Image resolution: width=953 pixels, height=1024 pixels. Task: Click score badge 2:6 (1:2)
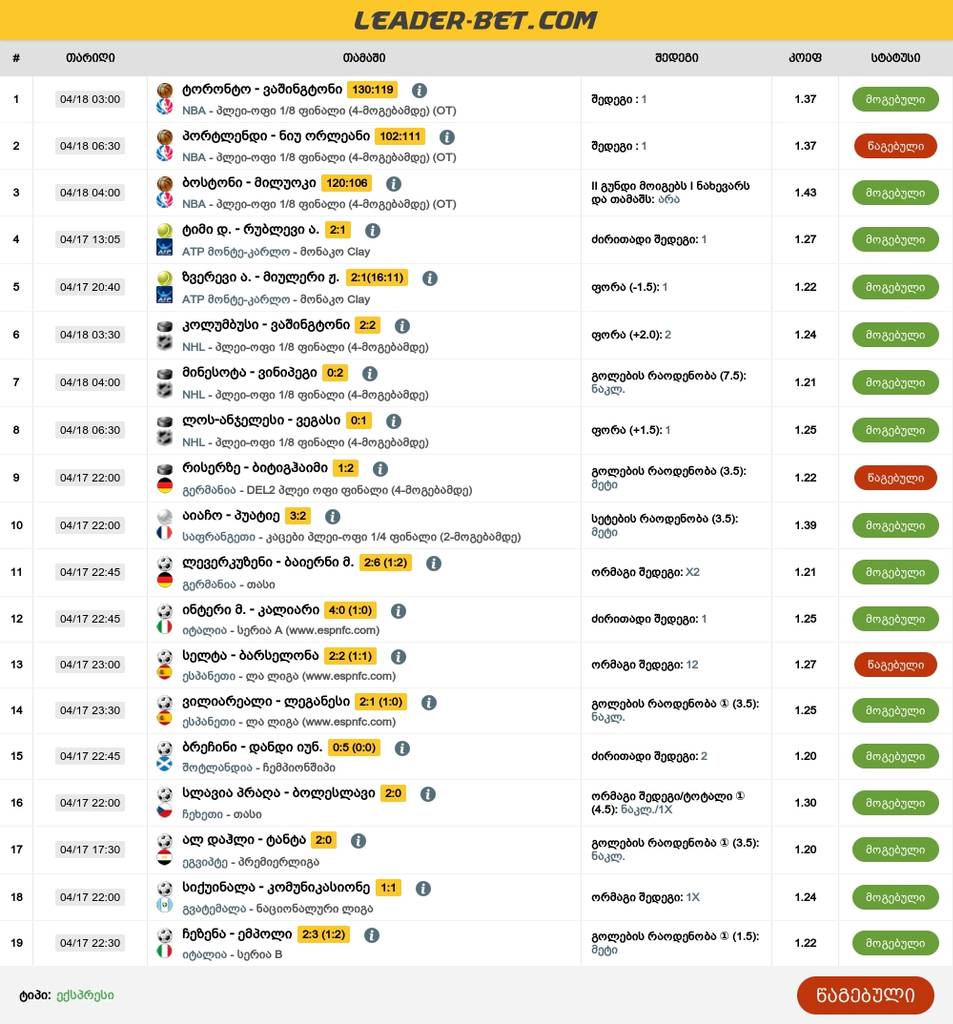[385, 563]
